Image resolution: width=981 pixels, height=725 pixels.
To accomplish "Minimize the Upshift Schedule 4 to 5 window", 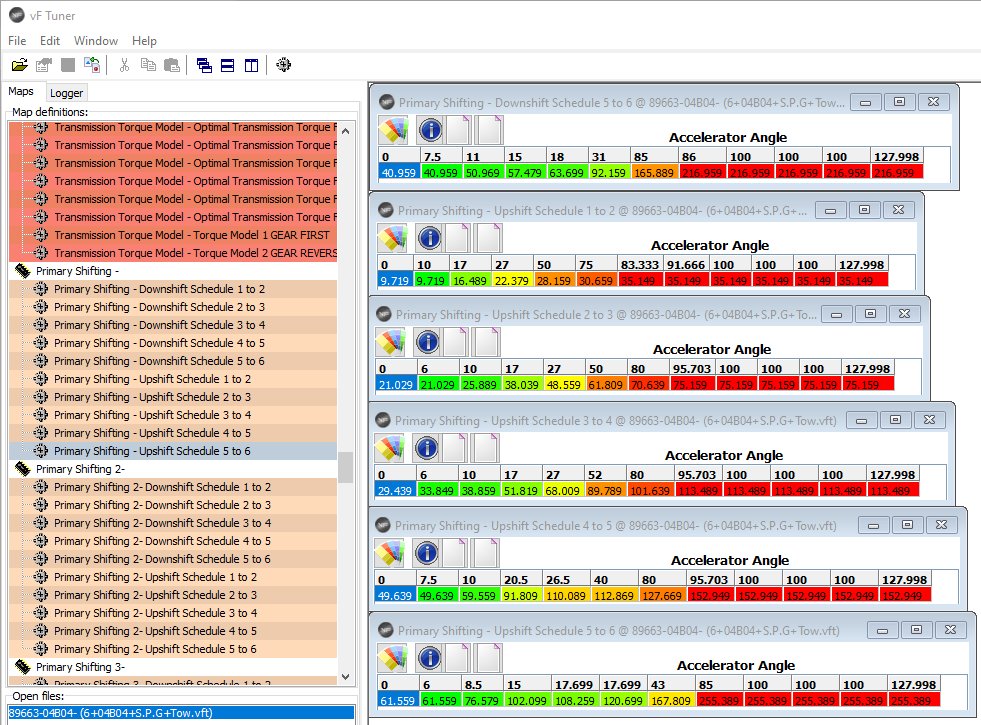I will pos(873,525).
